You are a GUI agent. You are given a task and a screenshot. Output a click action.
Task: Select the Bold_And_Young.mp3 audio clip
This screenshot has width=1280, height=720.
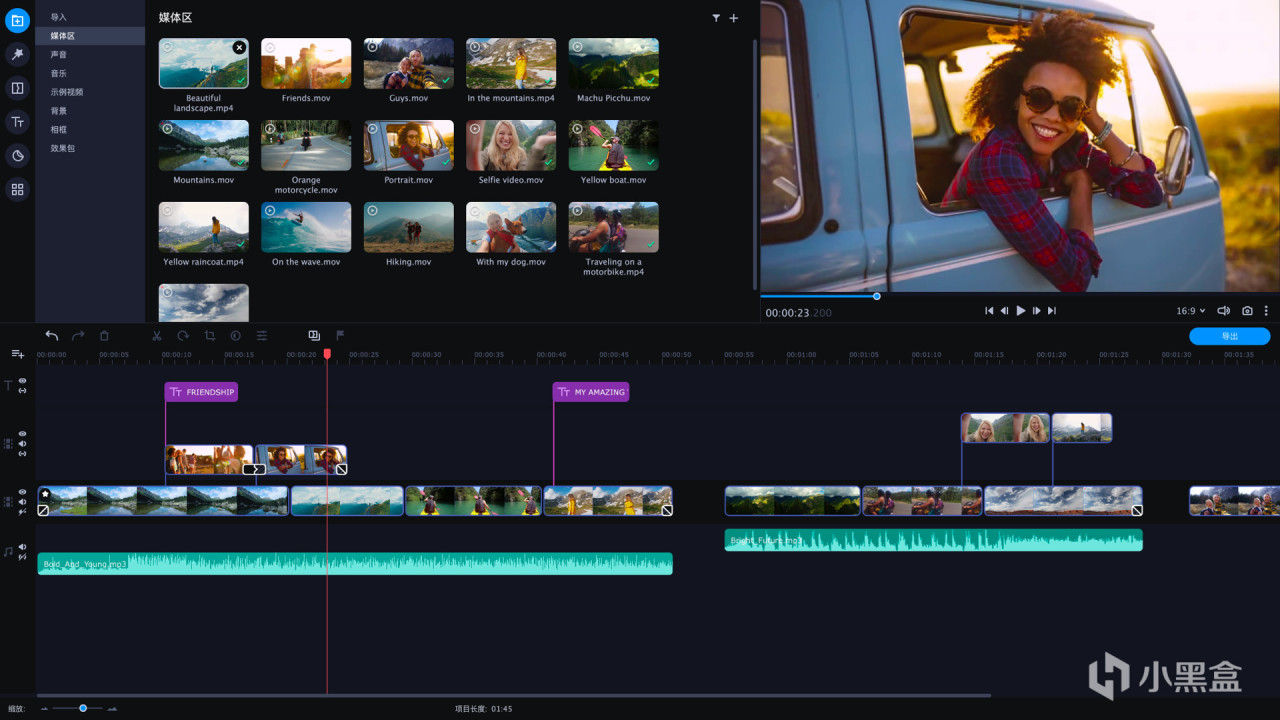(355, 564)
